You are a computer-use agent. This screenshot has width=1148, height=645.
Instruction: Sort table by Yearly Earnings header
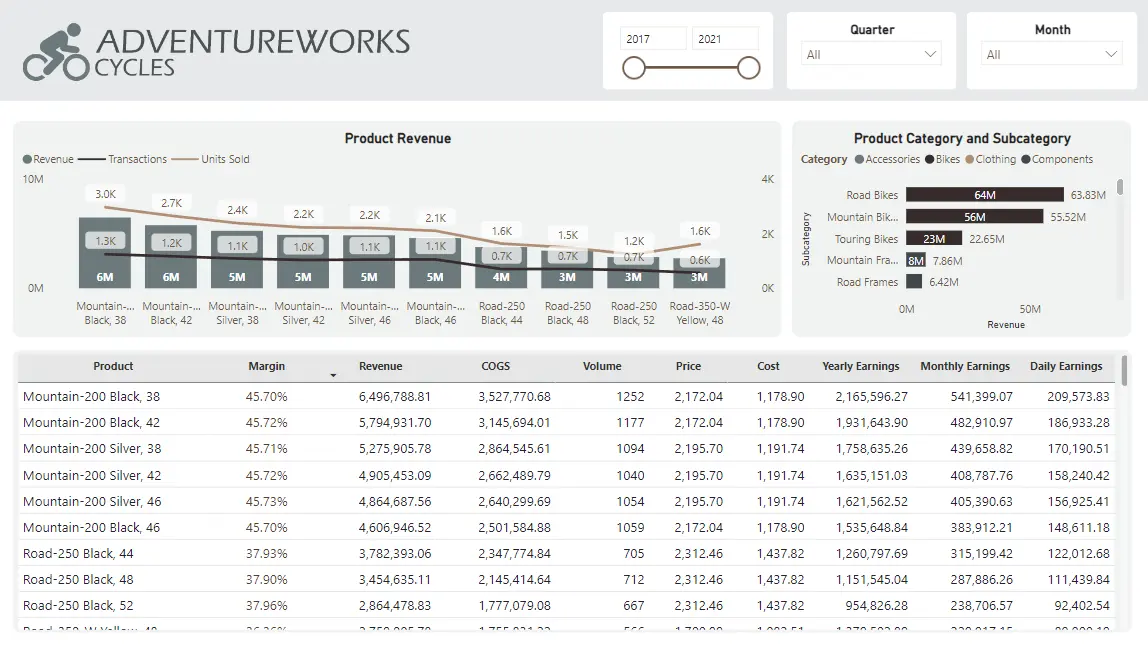860,366
